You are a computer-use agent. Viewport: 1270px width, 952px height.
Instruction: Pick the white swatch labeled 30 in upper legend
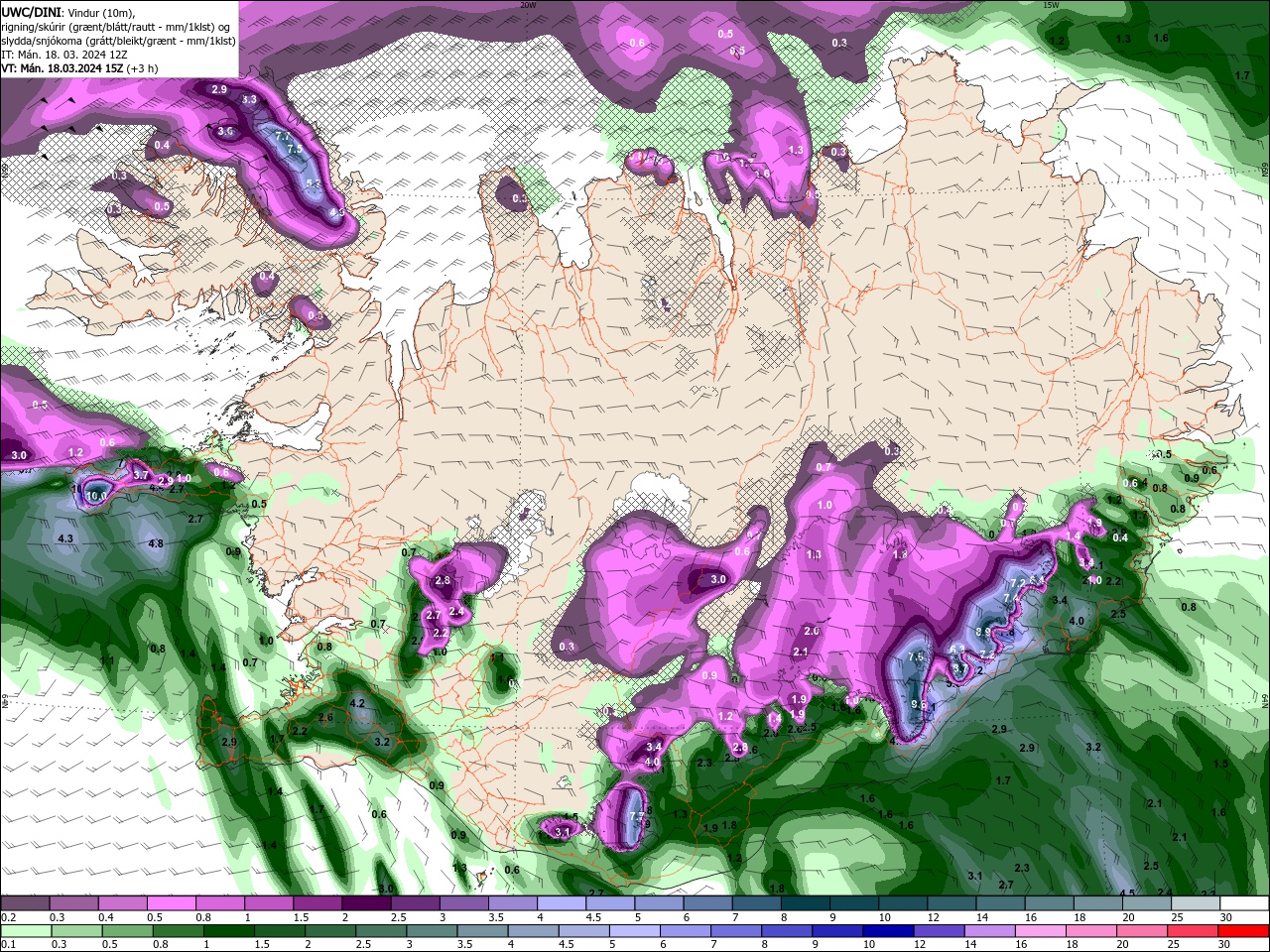[1245, 904]
